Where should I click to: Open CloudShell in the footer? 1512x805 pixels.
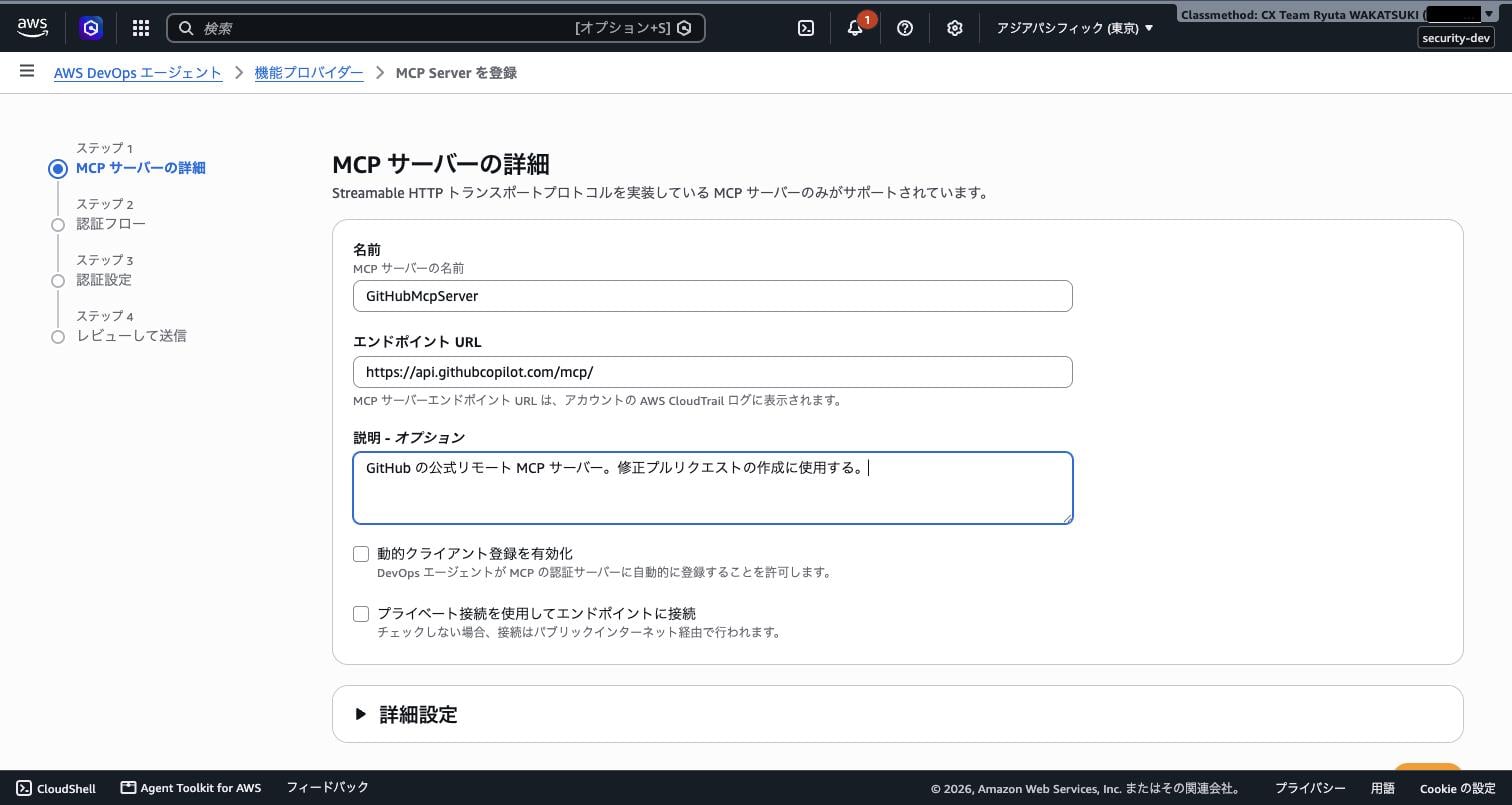click(x=56, y=788)
